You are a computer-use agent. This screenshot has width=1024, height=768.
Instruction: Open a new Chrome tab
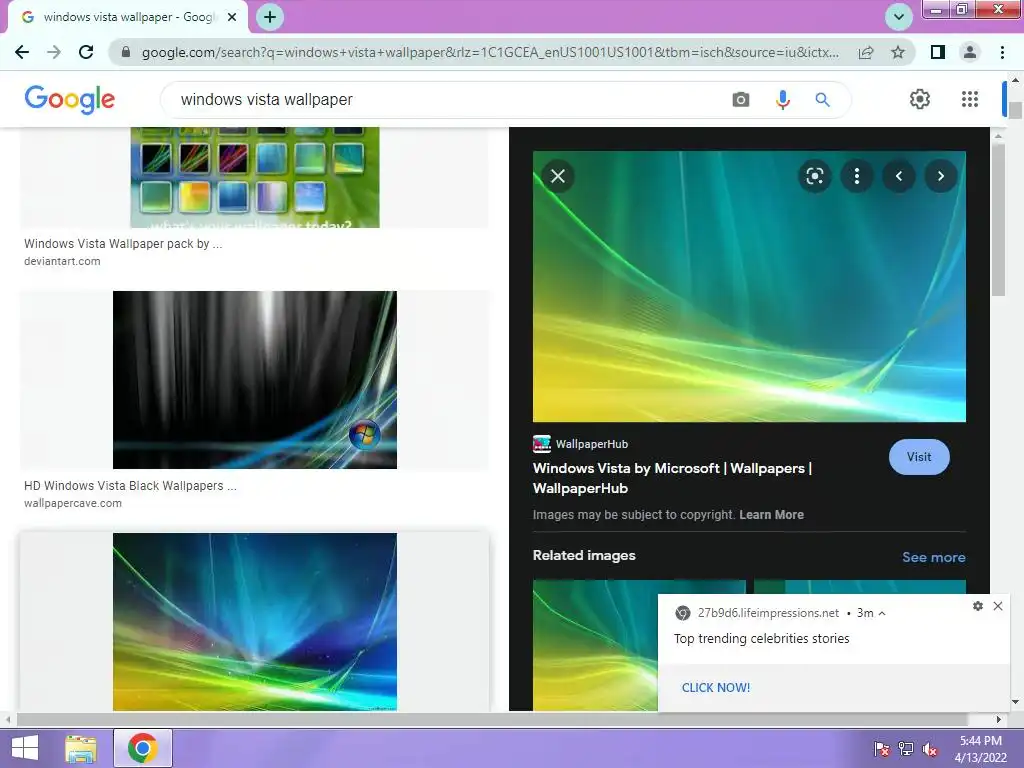tap(270, 17)
